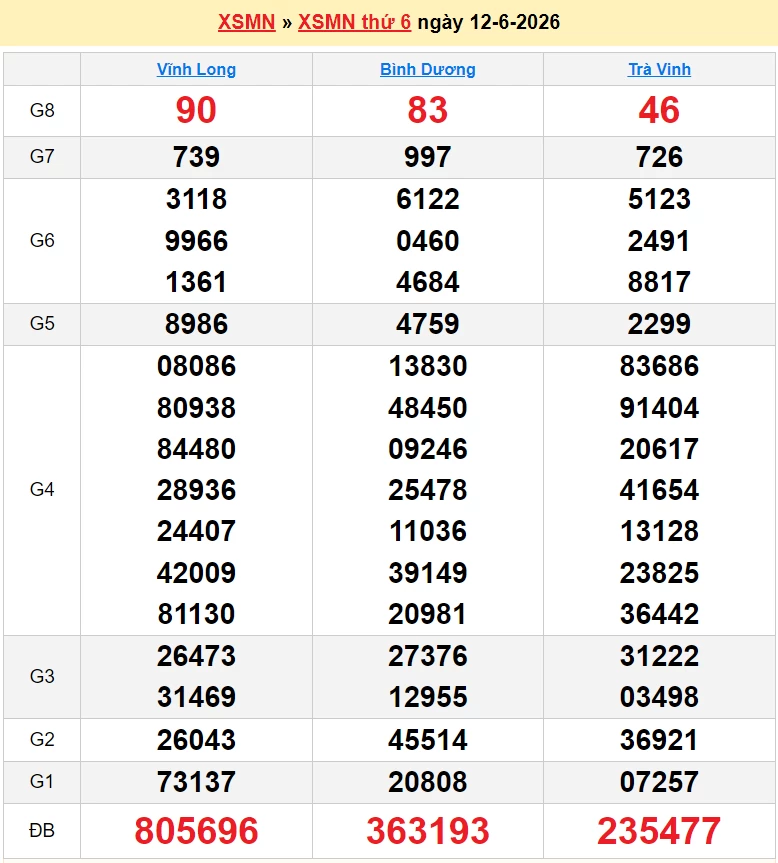Click Vĩnh Long G8 number 90
778x863 pixels.
pyautogui.click(x=196, y=110)
